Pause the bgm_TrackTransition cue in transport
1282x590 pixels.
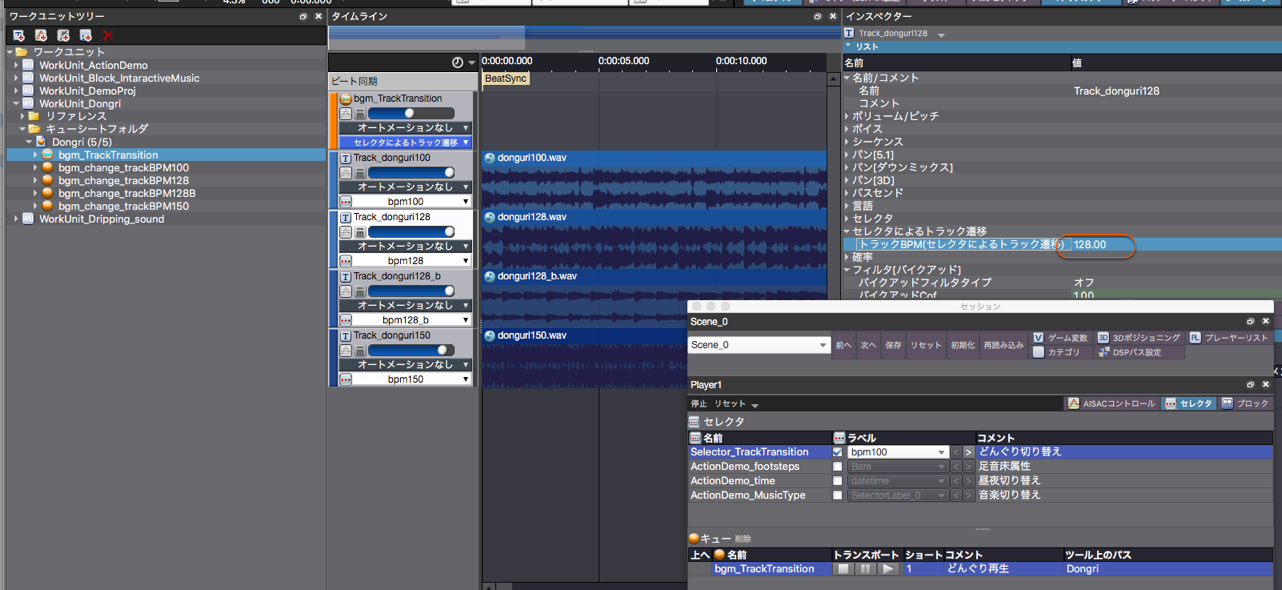coord(866,569)
